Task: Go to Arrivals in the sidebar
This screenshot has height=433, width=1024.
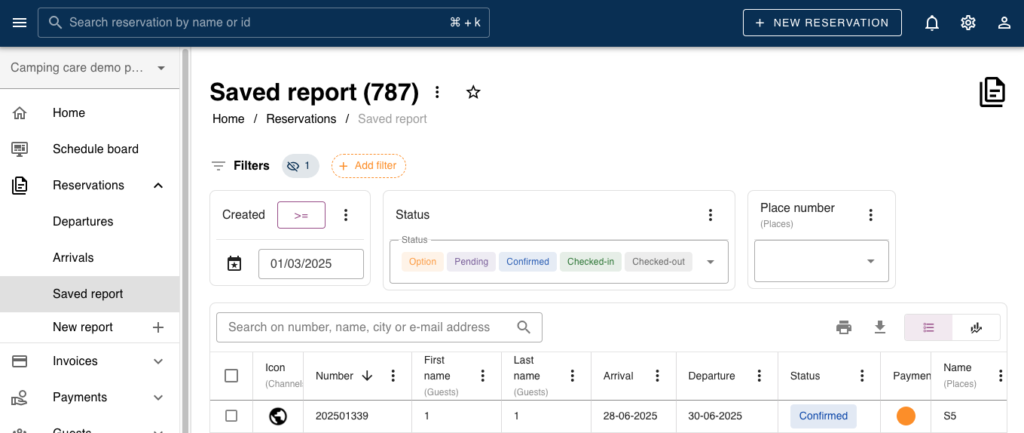Action: pyautogui.click(x=73, y=257)
